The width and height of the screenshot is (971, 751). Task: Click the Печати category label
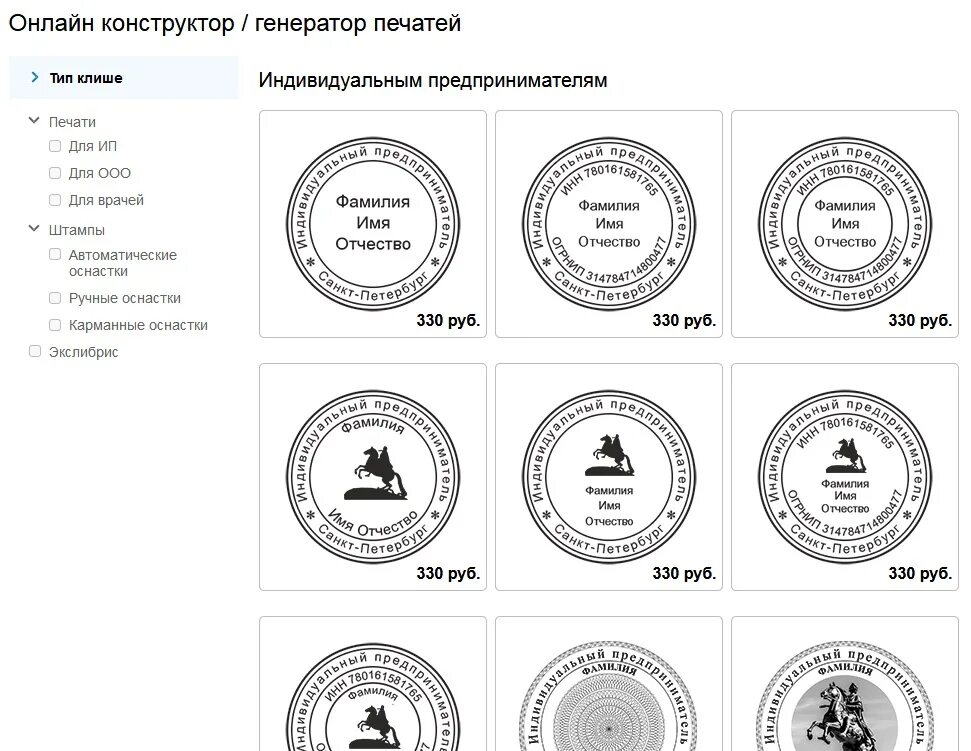pyautogui.click(x=72, y=122)
